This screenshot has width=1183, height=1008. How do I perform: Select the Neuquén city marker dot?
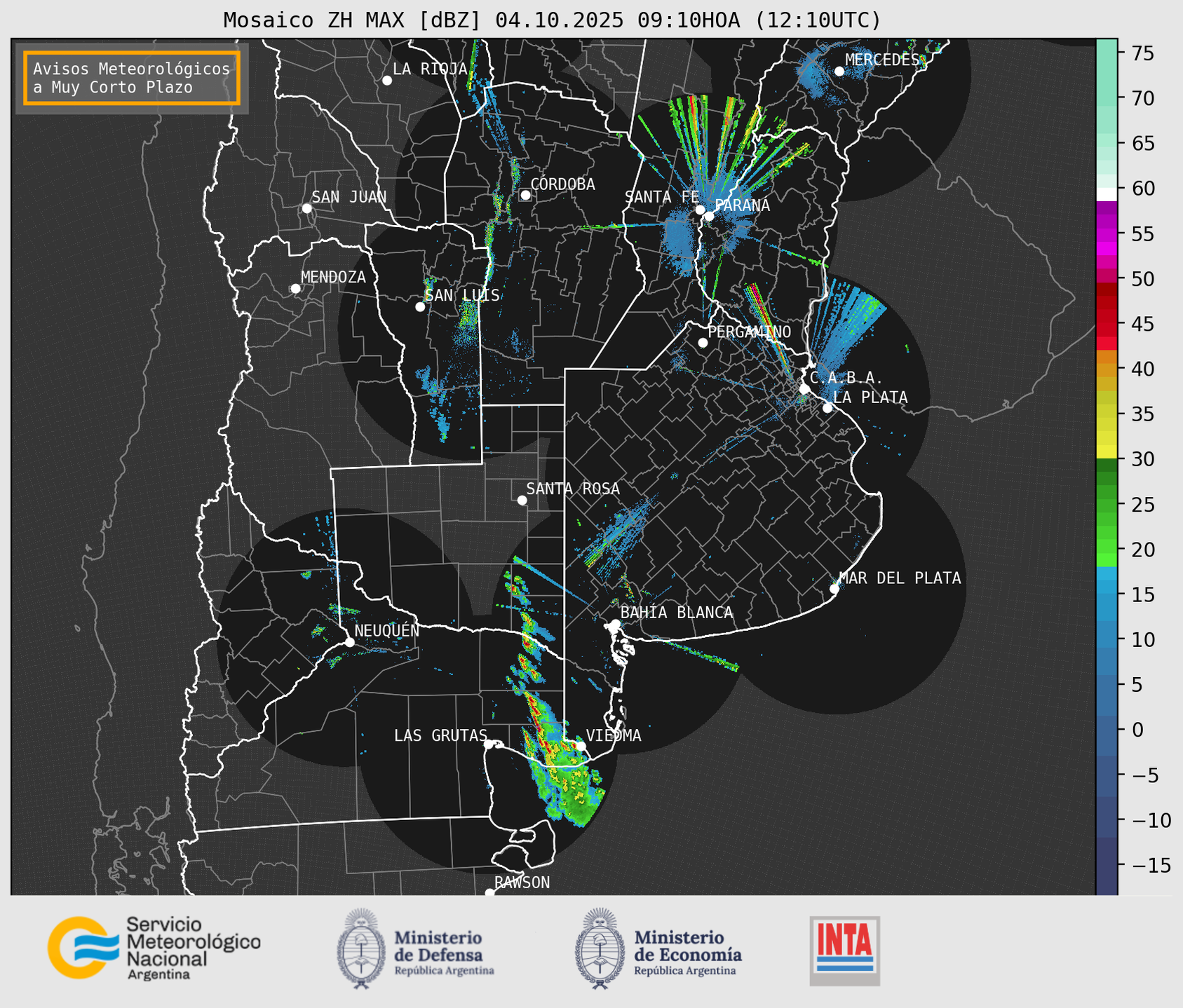(x=349, y=642)
